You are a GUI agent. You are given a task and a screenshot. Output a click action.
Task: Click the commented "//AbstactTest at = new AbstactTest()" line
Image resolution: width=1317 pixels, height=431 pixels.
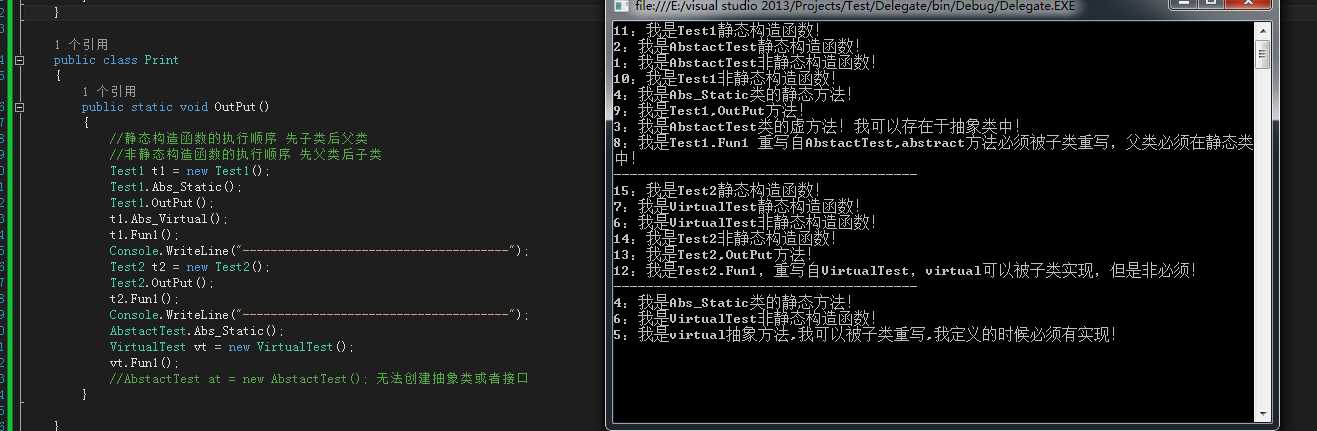click(319, 379)
